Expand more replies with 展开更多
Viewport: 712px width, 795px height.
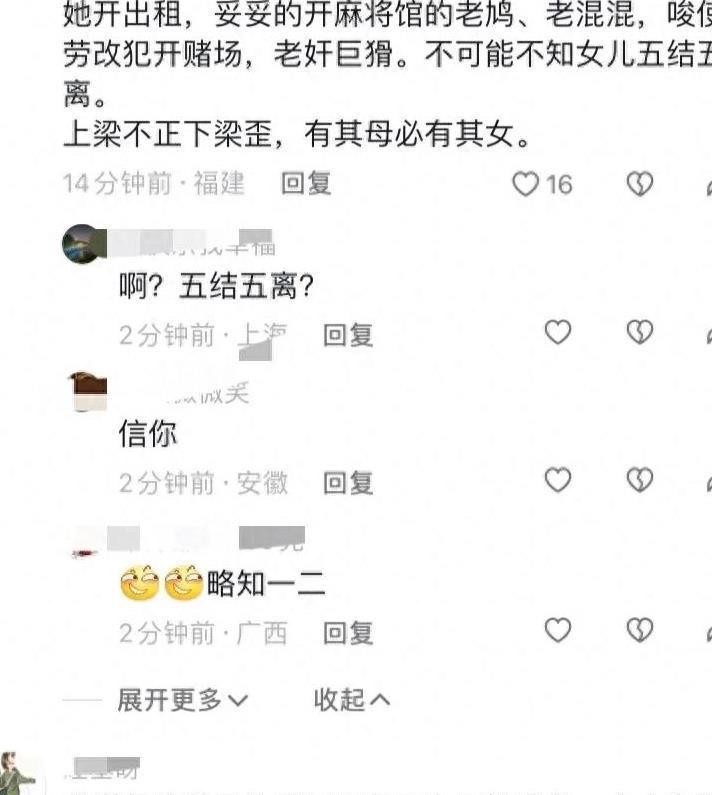pyautogui.click(x=183, y=701)
